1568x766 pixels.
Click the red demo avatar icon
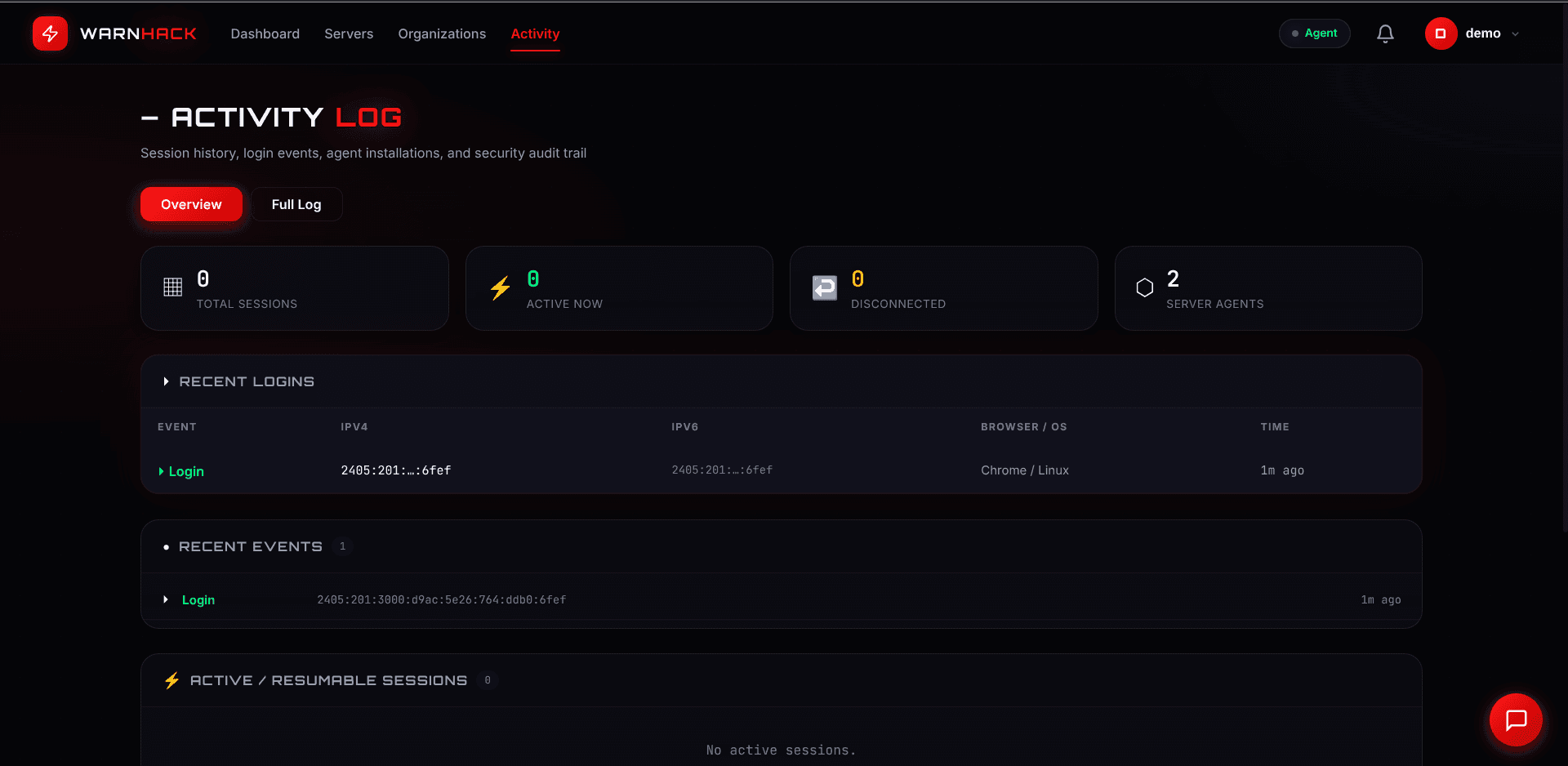coord(1441,33)
